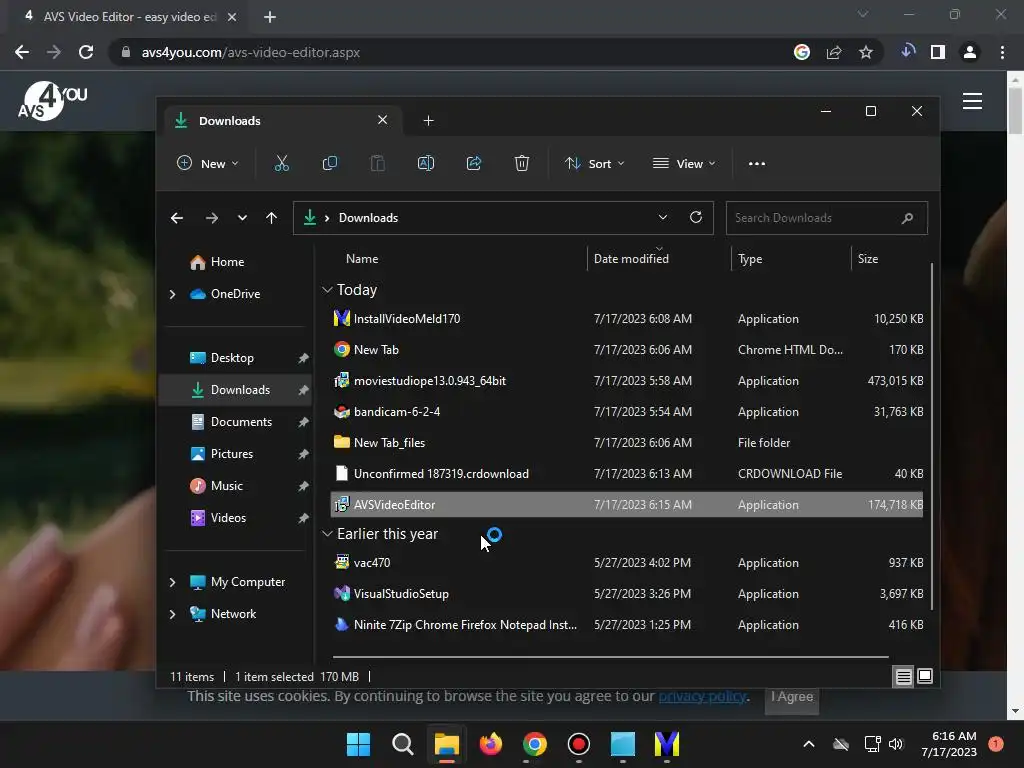The width and height of the screenshot is (1024, 768).
Task: Click the file list horizontal scrollbar
Action: (611, 656)
